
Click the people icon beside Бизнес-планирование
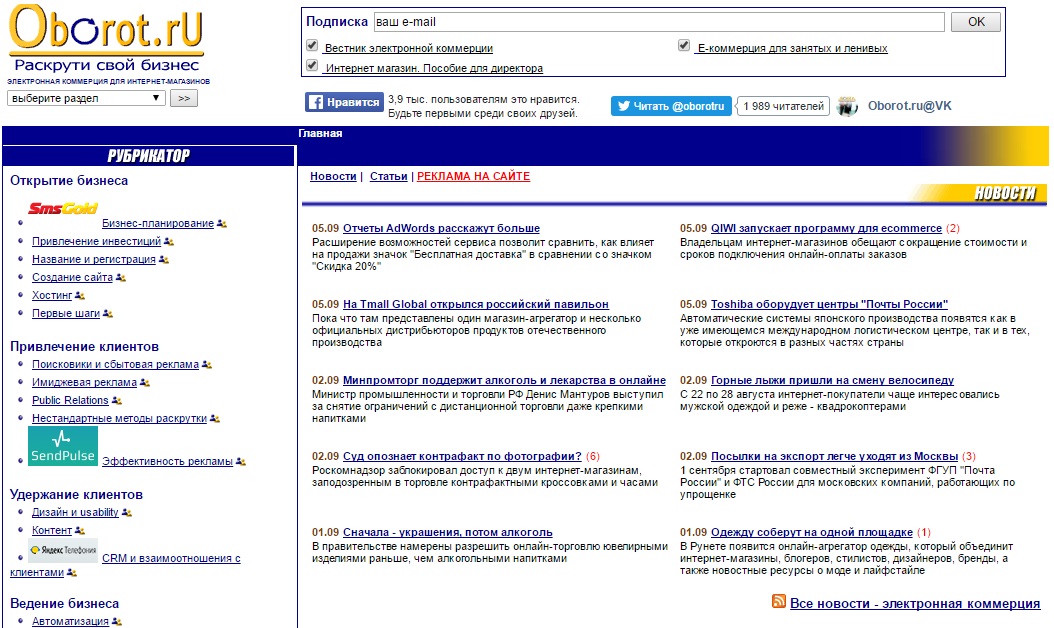[x=222, y=224]
